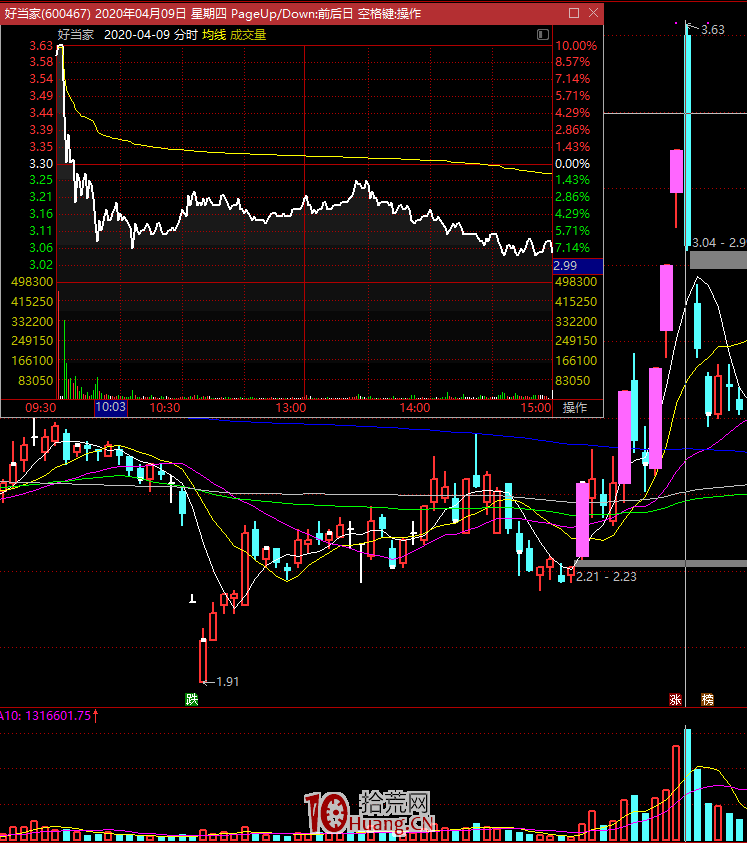
Task: Click the 10.00% top percentage label
Action: pos(576,46)
